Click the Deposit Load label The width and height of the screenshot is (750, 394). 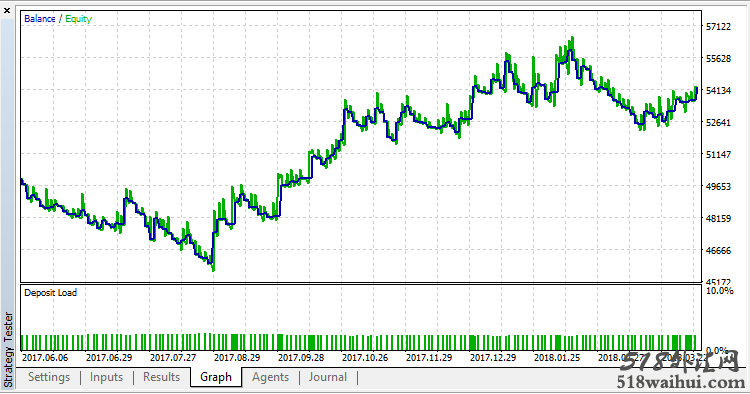(x=51, y=293)
